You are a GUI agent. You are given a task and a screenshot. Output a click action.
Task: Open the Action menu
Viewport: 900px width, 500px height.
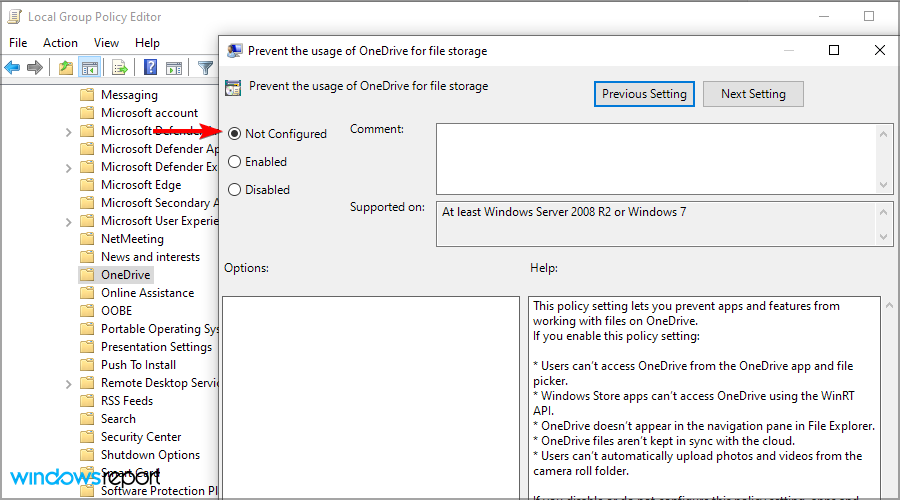click(x=60, y=42)
